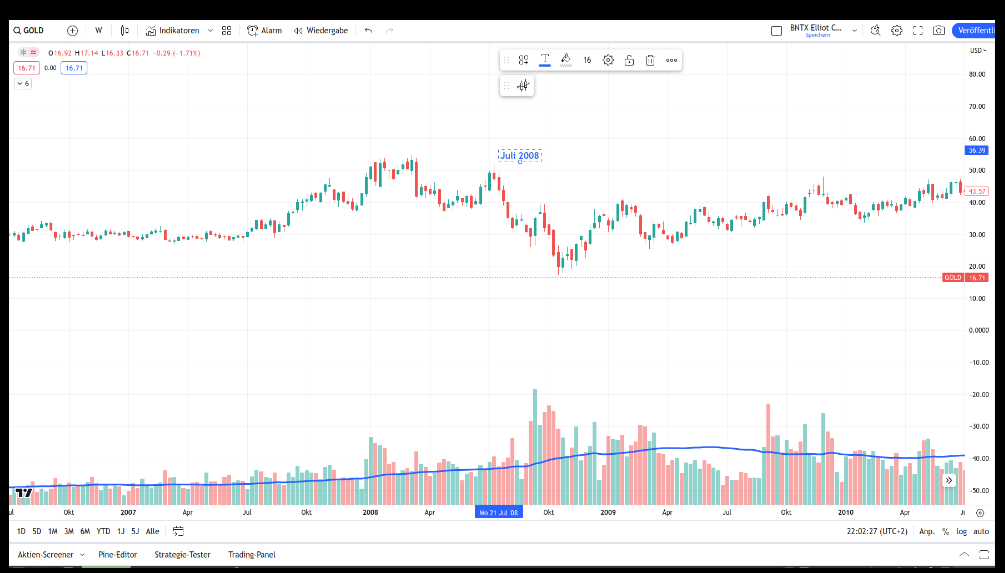Expand the collapsed indicator legend arrow
This screenshot has width=1005, height=573.
click(x=23, y=83)
